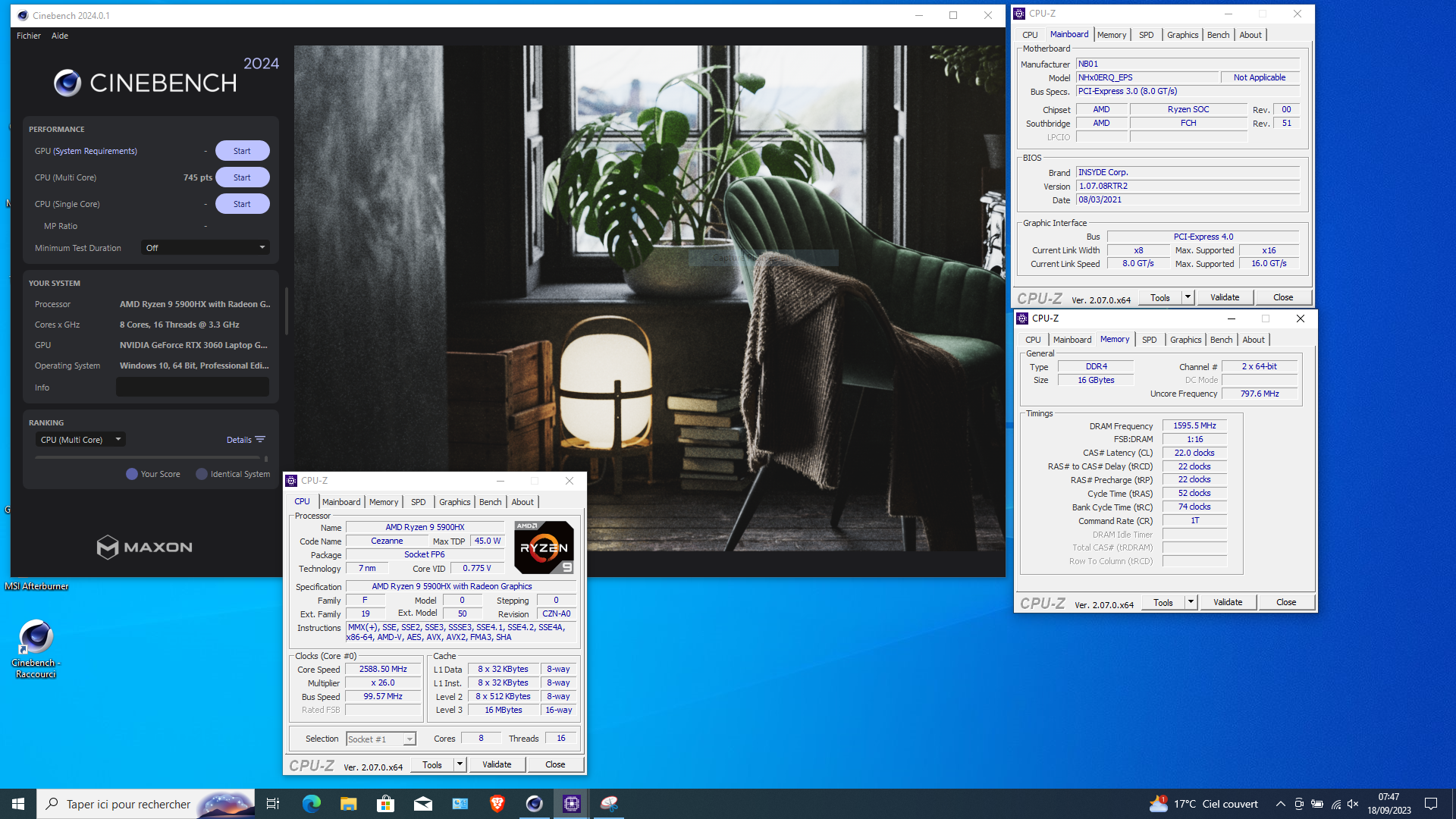Select the MSI Afterburner desktop label
Screen dimensions: 1456x819
click(x=36, y=586)
